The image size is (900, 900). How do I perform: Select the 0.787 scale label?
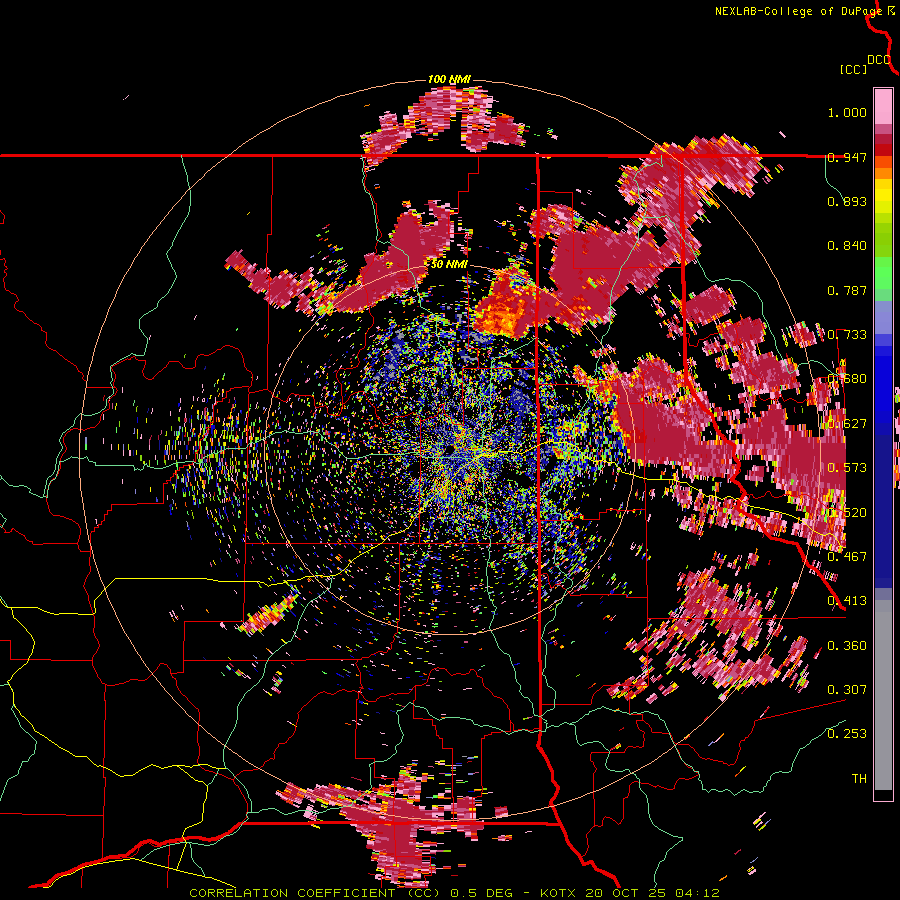click(x=847, y=290)
